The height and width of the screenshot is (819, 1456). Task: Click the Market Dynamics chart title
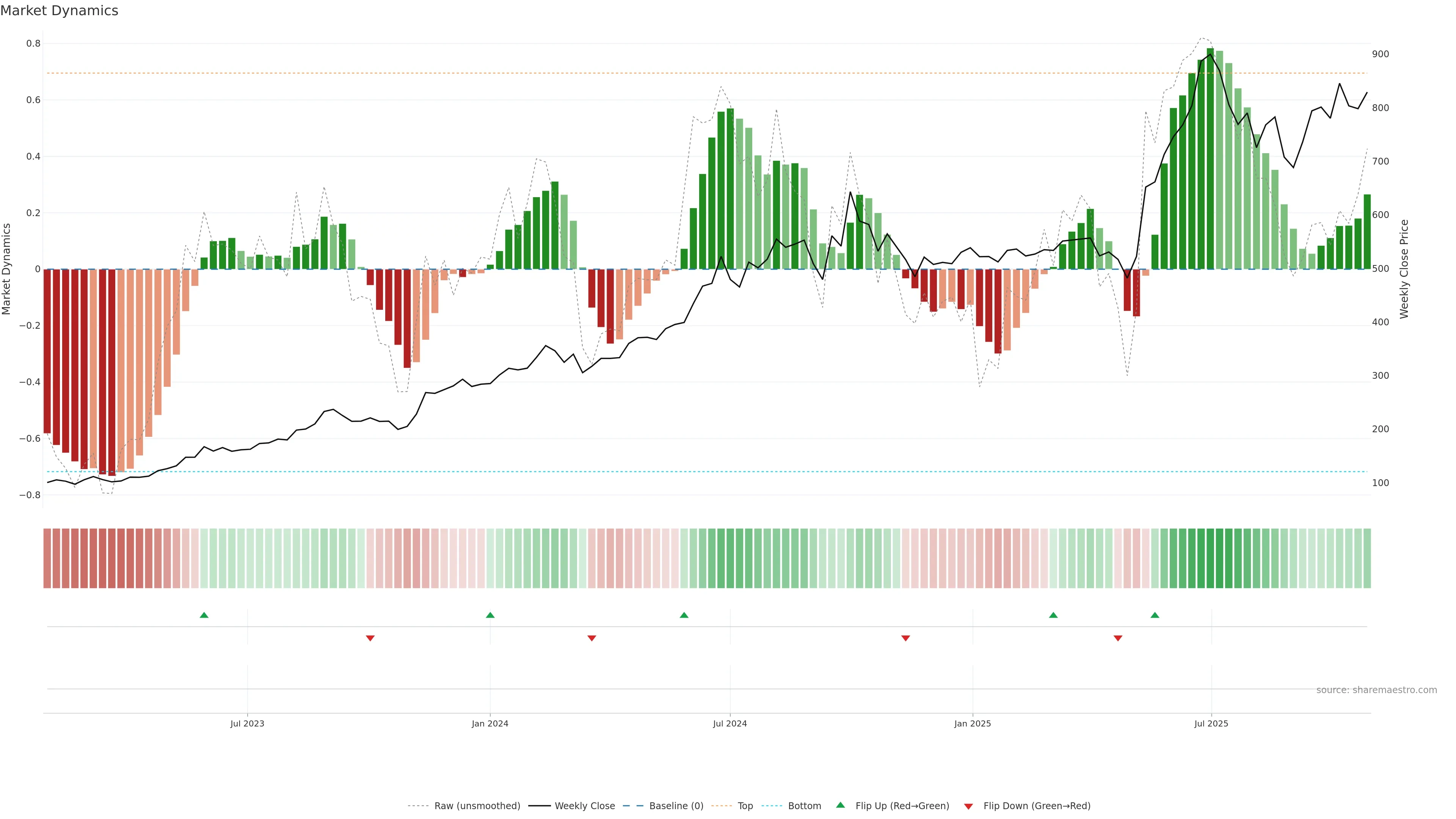[x=60, y=11]
